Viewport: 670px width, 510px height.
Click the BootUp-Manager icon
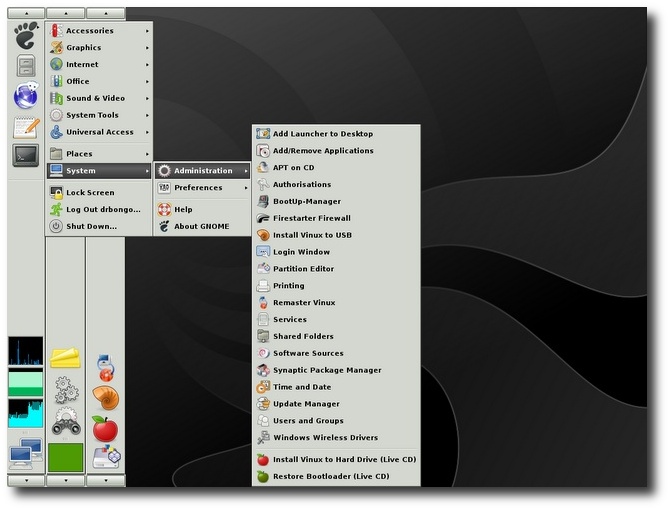point(263,201)
